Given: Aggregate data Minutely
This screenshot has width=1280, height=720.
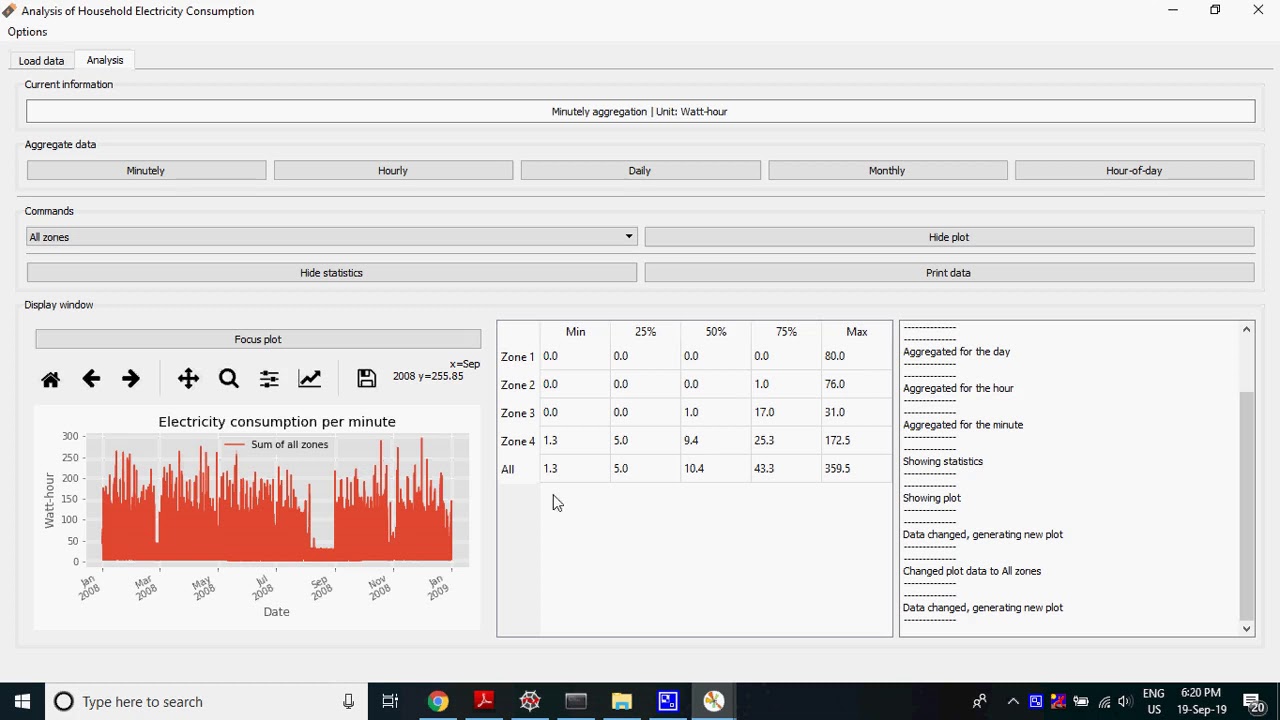Looking at the screenshot, I should point(146,171).
